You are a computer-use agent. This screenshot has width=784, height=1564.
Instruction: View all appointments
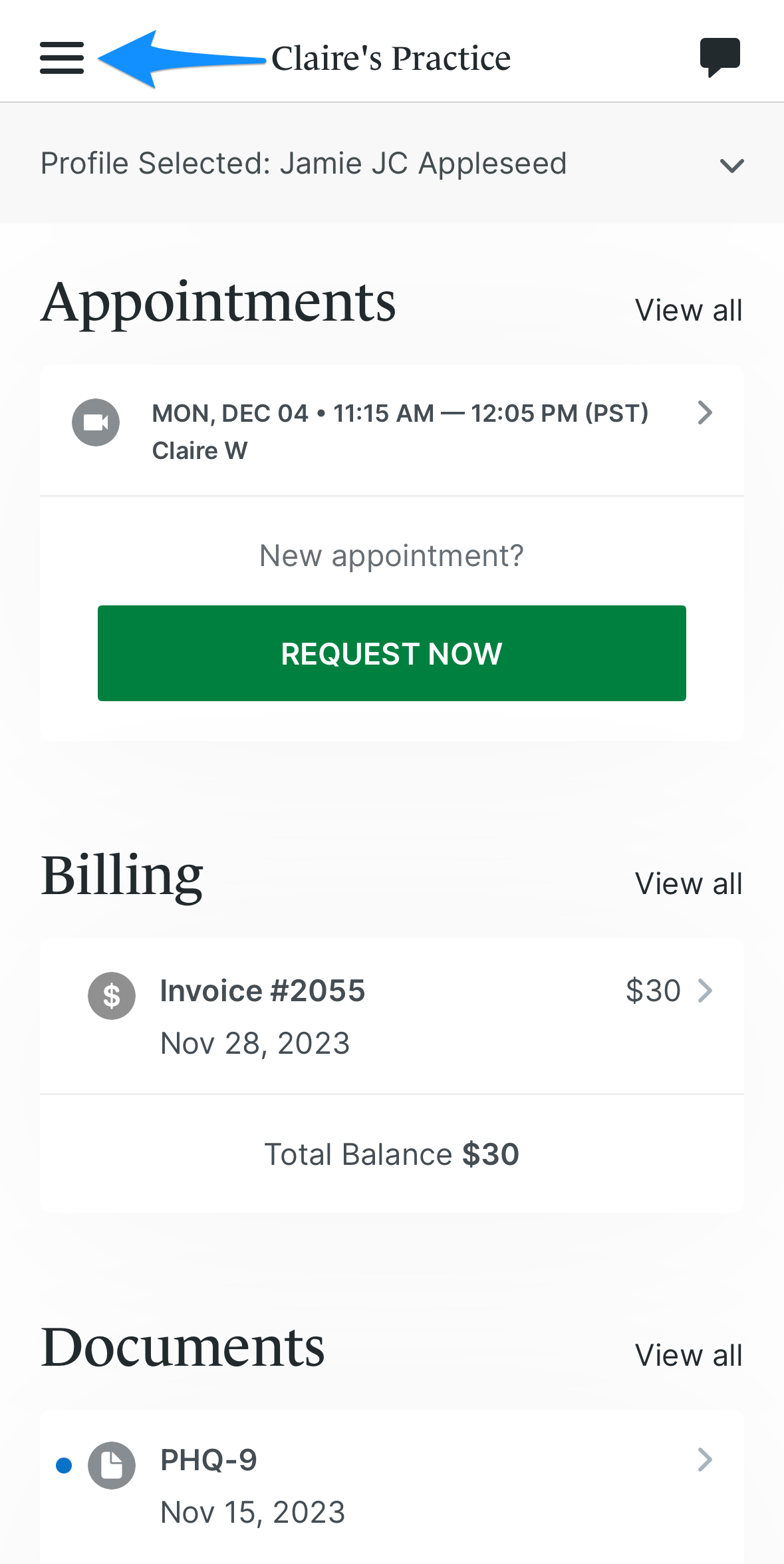(x=688, y=310)
